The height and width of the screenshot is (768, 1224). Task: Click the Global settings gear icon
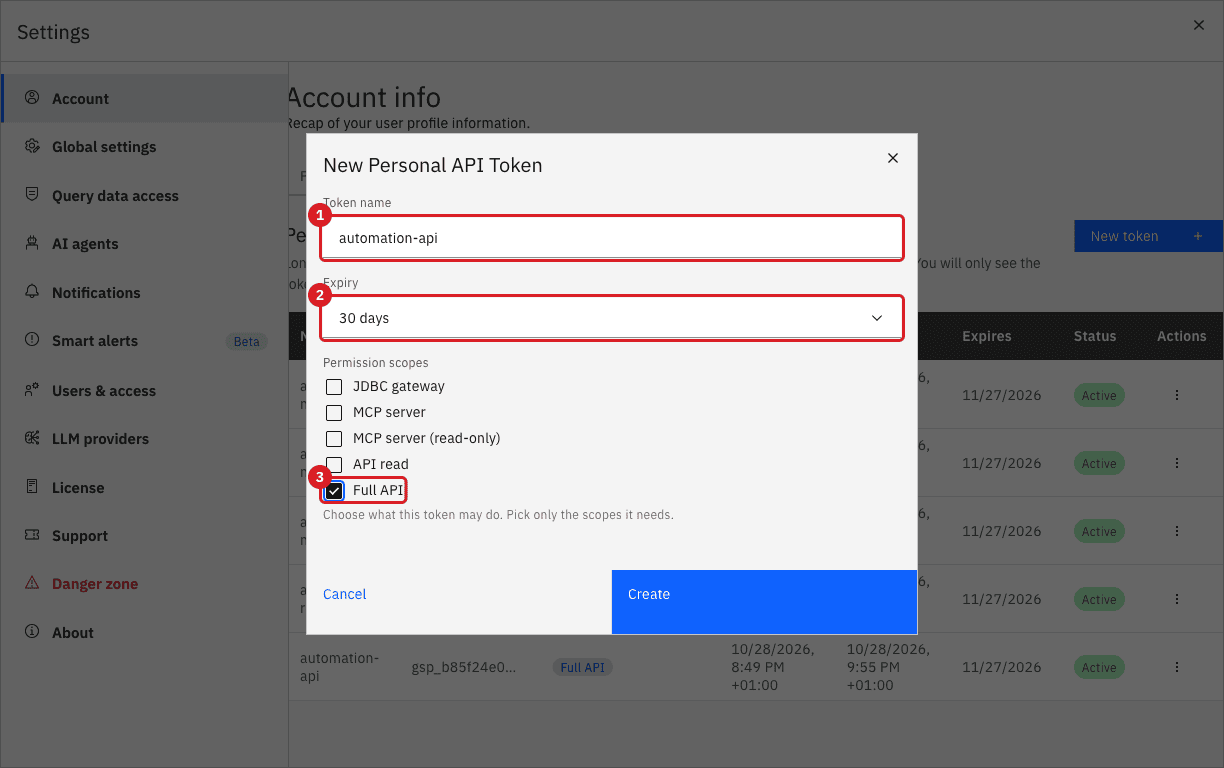(x=32, y=146)
